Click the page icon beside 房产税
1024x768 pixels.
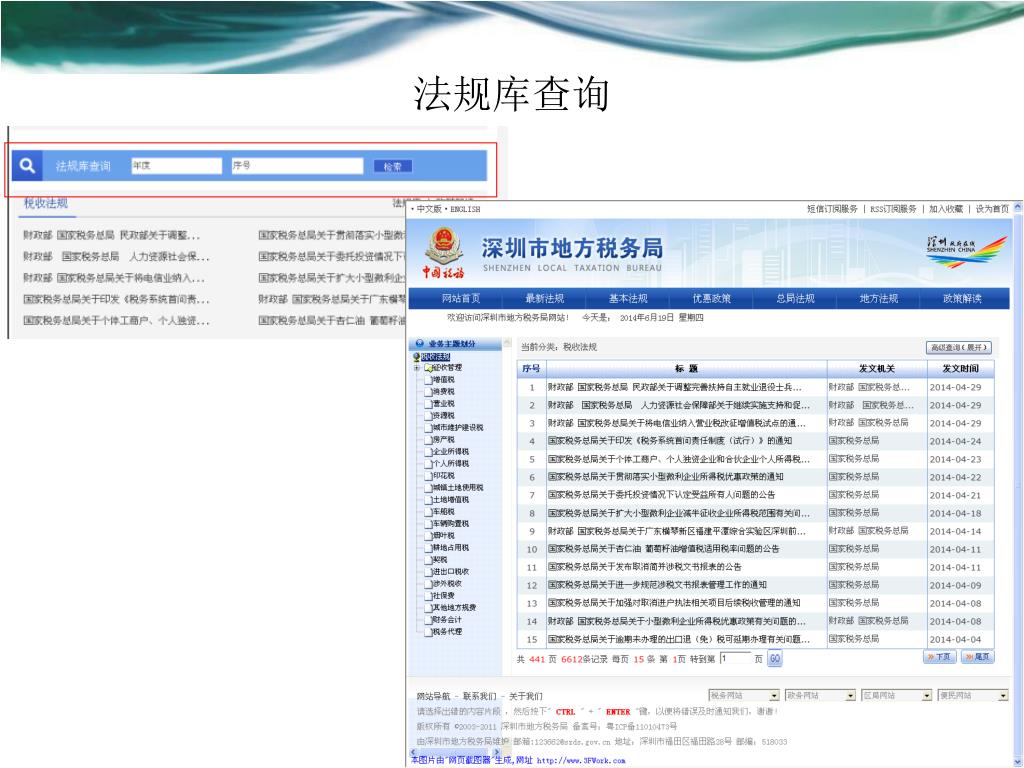428,440
